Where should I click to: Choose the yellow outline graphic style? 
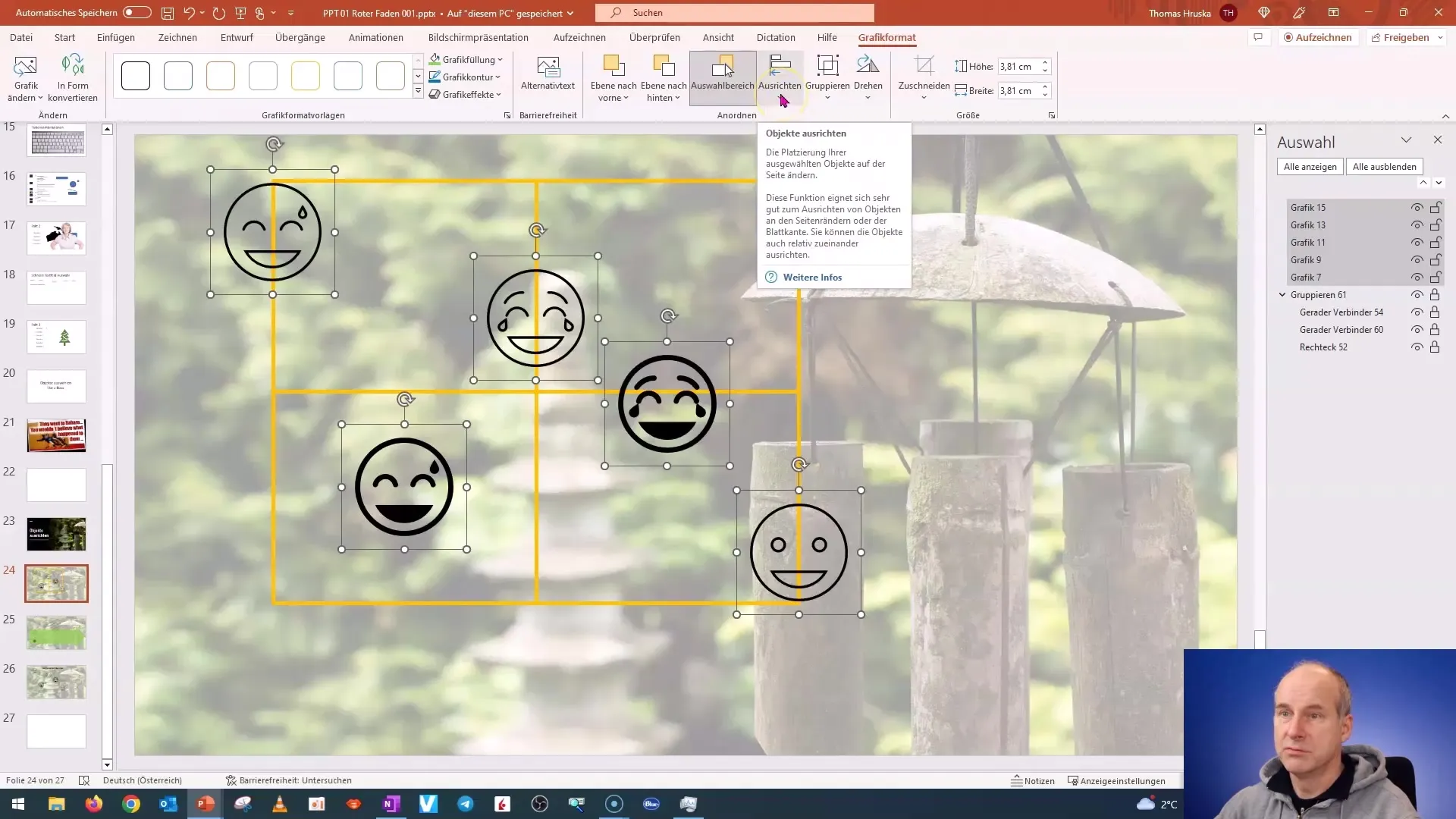pos(306,76)
